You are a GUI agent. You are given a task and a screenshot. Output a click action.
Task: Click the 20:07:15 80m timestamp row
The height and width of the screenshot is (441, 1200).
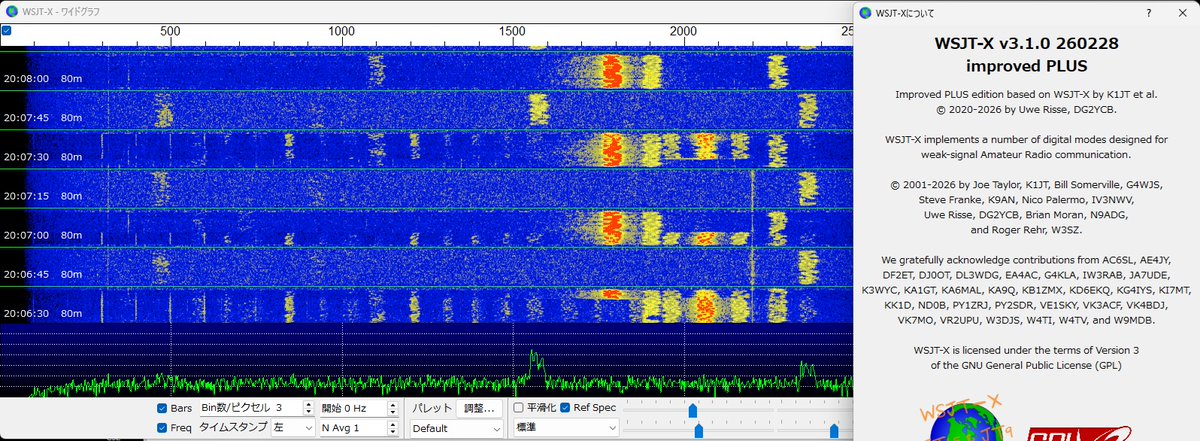[x=43, y=196]
